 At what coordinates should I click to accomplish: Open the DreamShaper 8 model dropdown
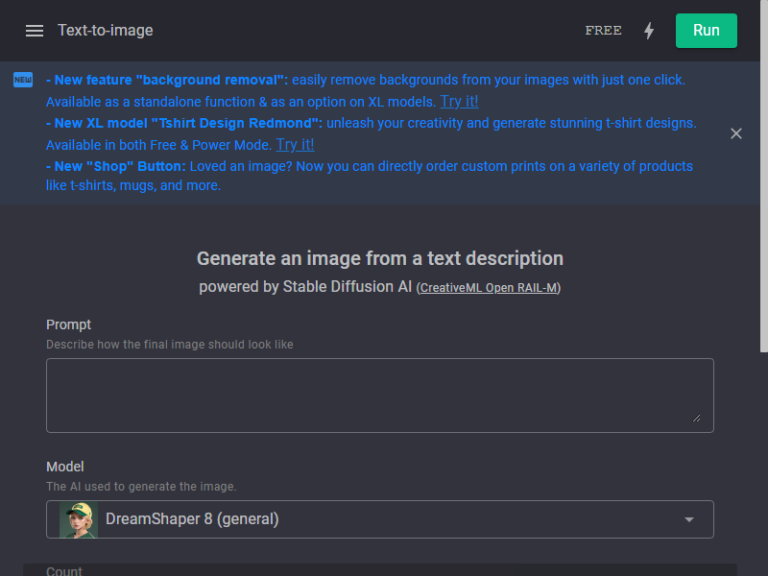(380, 519)
